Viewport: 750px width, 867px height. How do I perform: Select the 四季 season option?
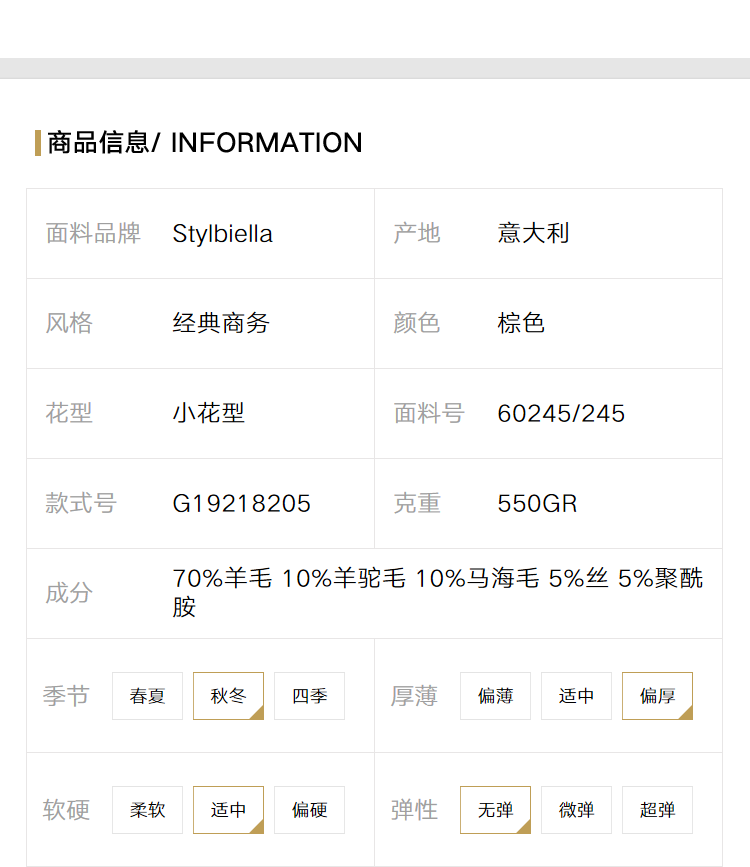point(309,696)
